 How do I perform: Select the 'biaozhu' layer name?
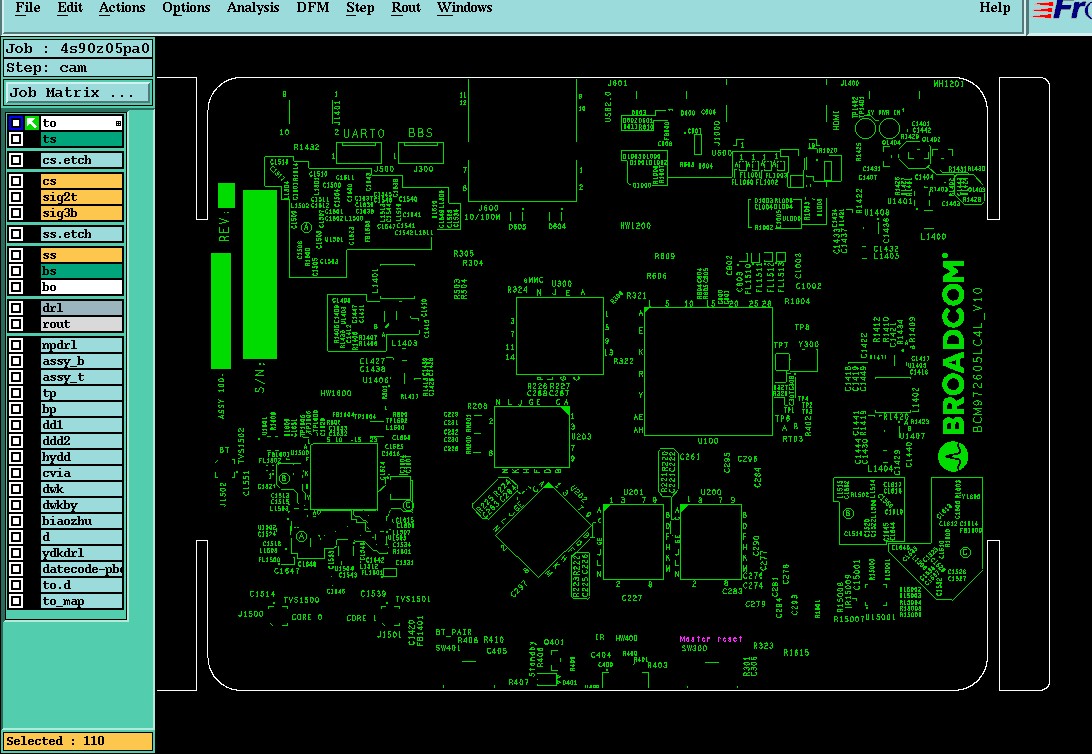point(81,521)
